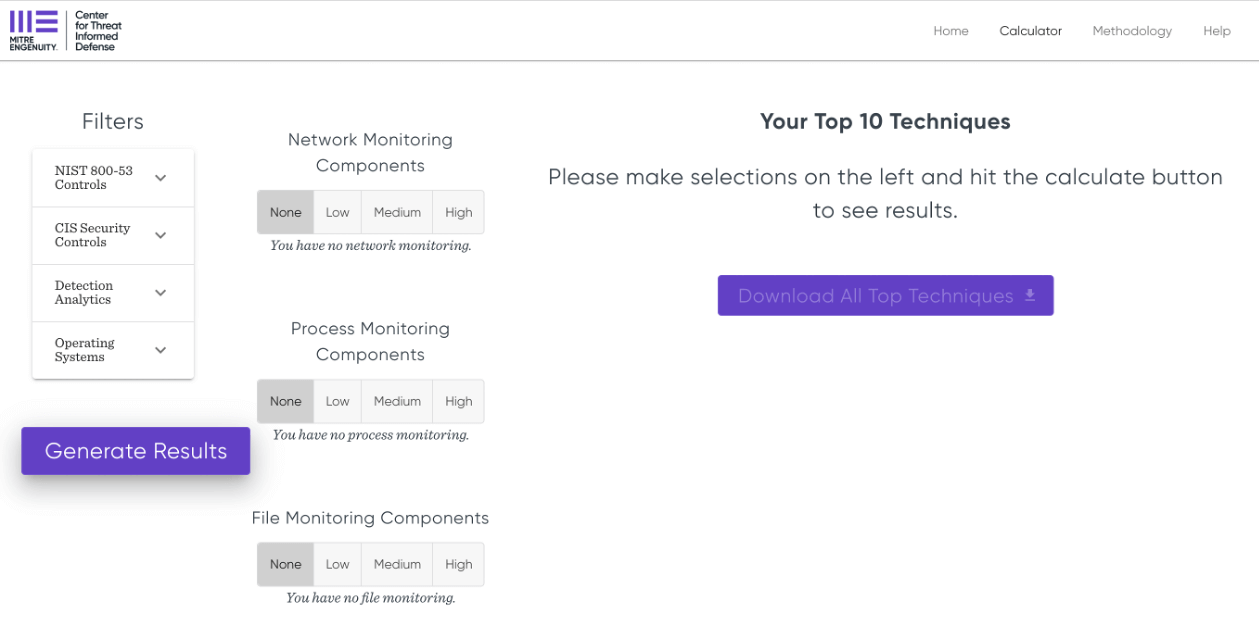Click Center for Threat Informed Defense text

[97, 31]
